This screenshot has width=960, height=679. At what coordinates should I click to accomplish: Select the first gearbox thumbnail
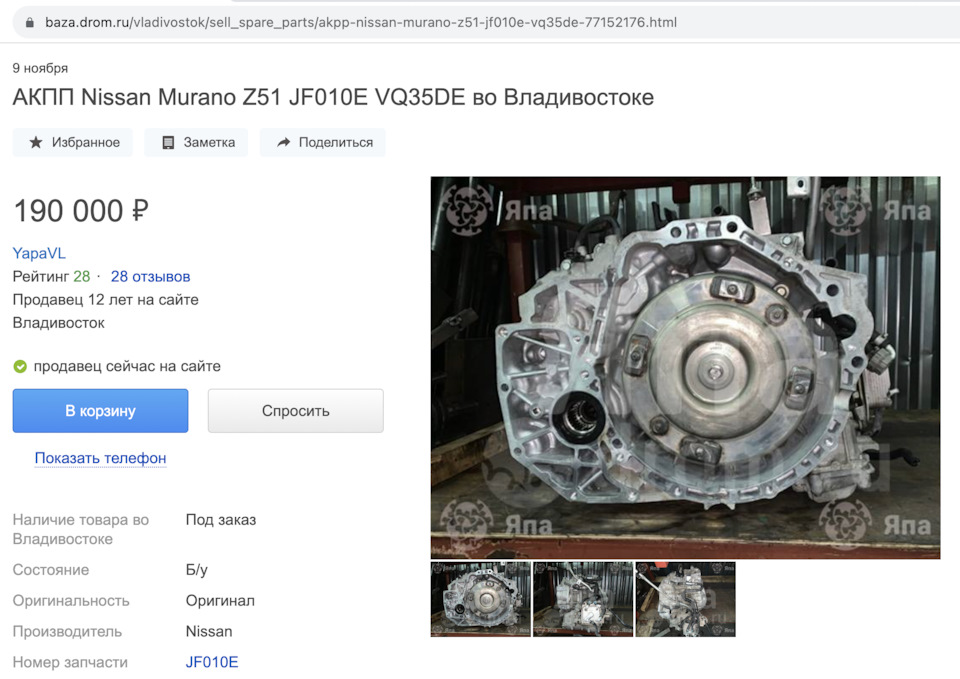(x=480, y=599)
